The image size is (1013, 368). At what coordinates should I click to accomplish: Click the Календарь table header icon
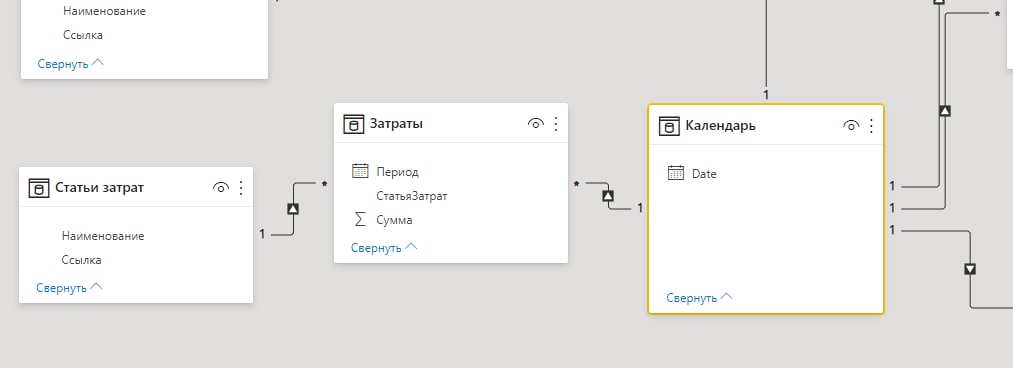[x=668, y=126]
